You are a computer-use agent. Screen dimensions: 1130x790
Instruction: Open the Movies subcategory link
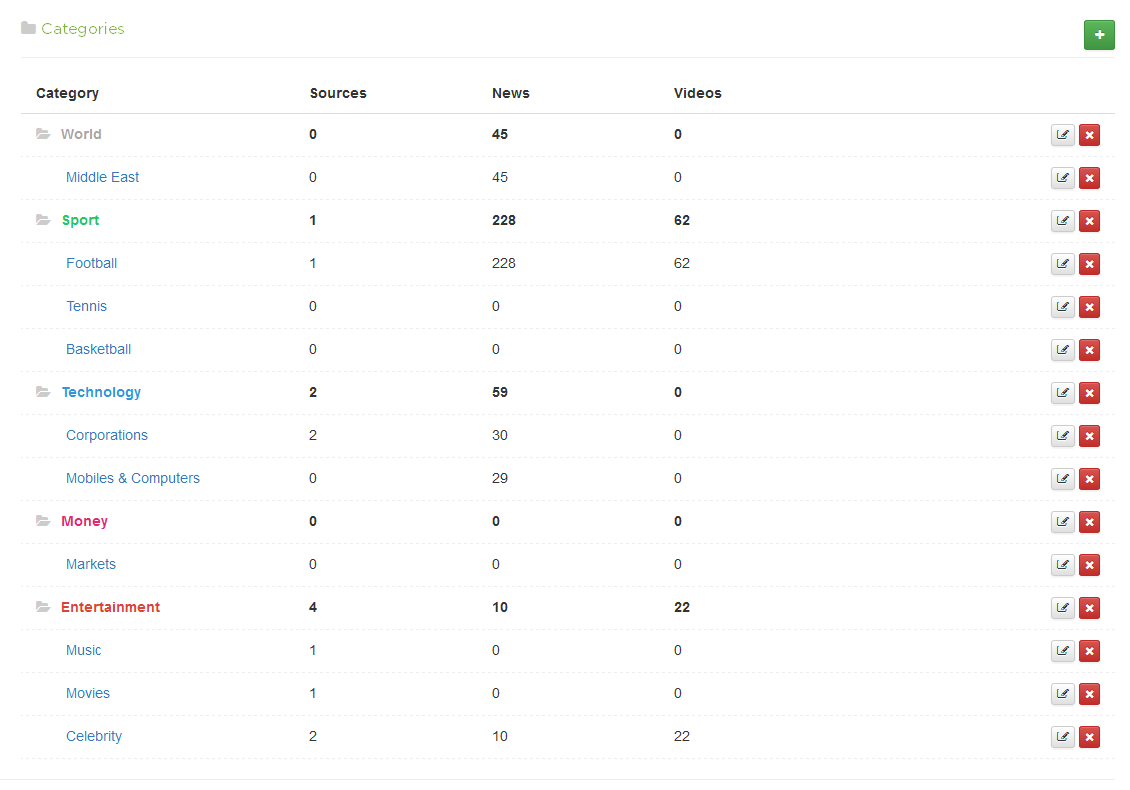pos(88,693)
